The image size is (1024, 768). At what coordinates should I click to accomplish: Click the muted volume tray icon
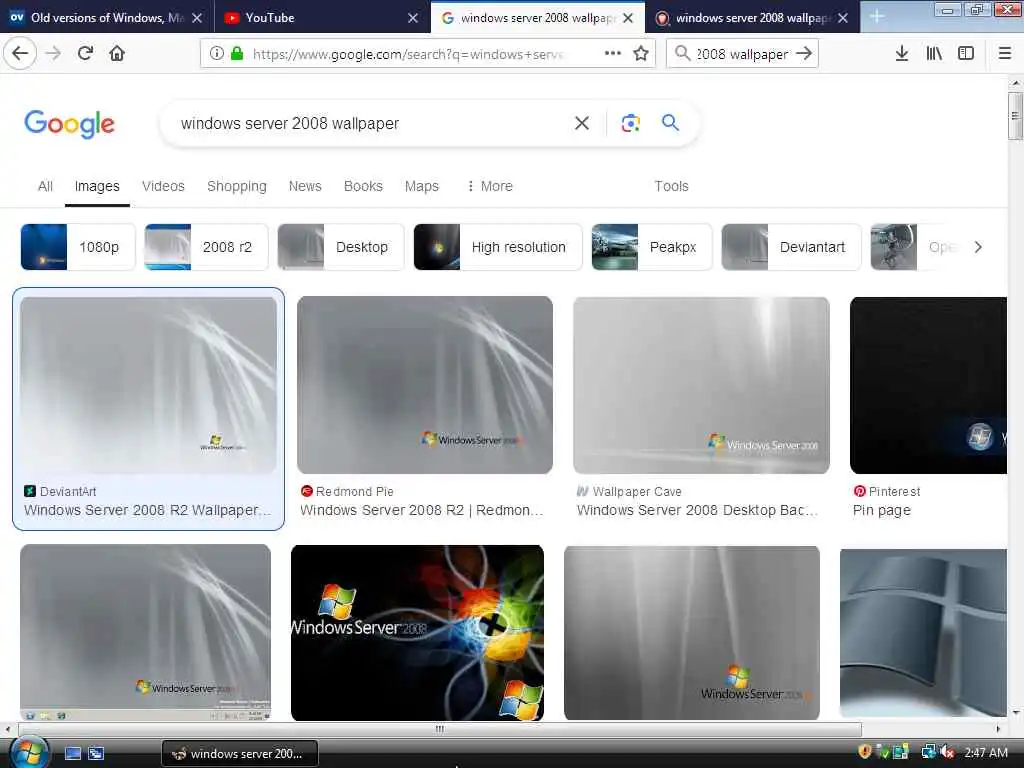[948, 752]
